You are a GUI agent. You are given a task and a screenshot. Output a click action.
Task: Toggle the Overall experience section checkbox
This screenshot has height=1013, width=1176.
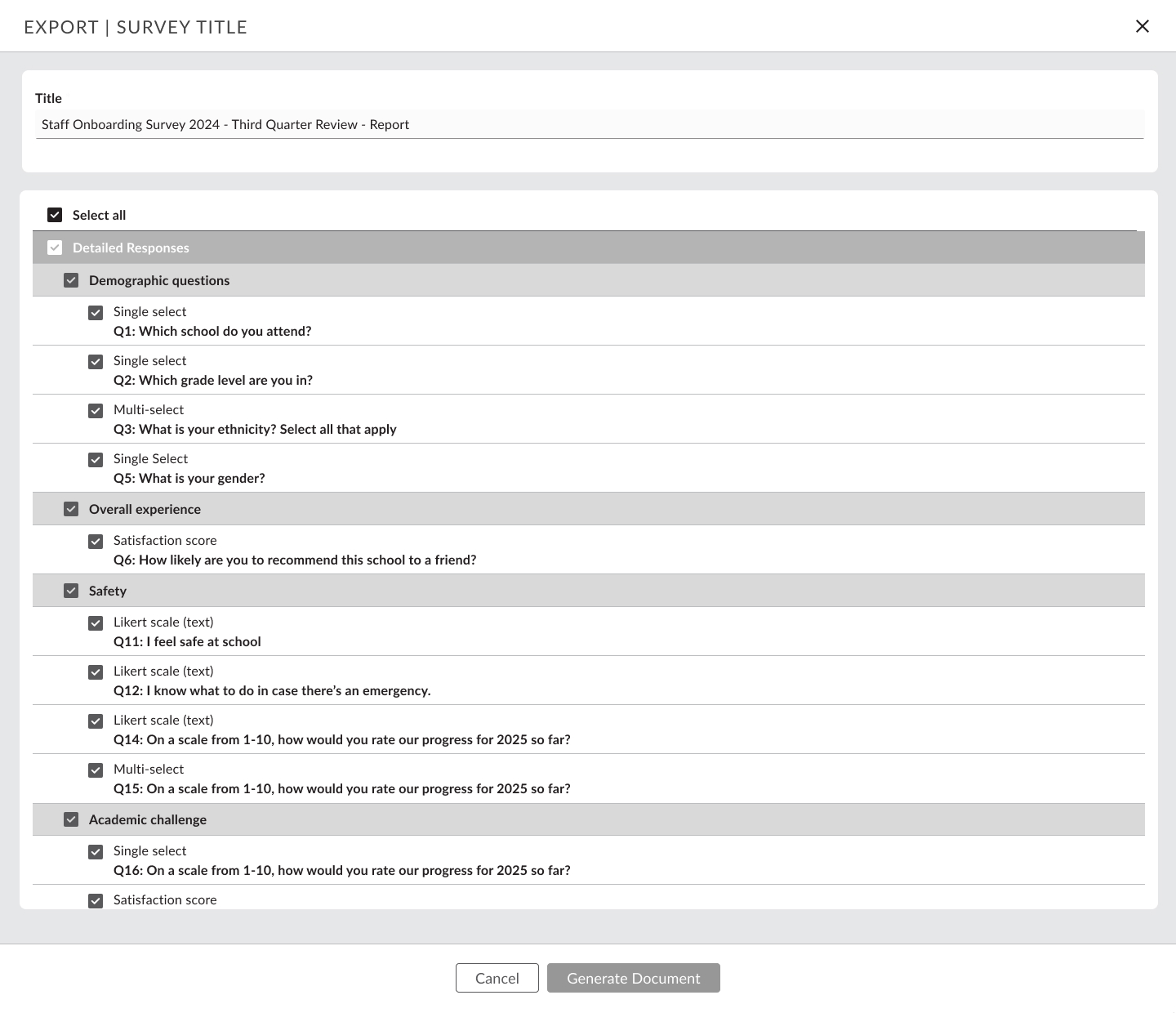pyautogui.click(x=71, y=509)
